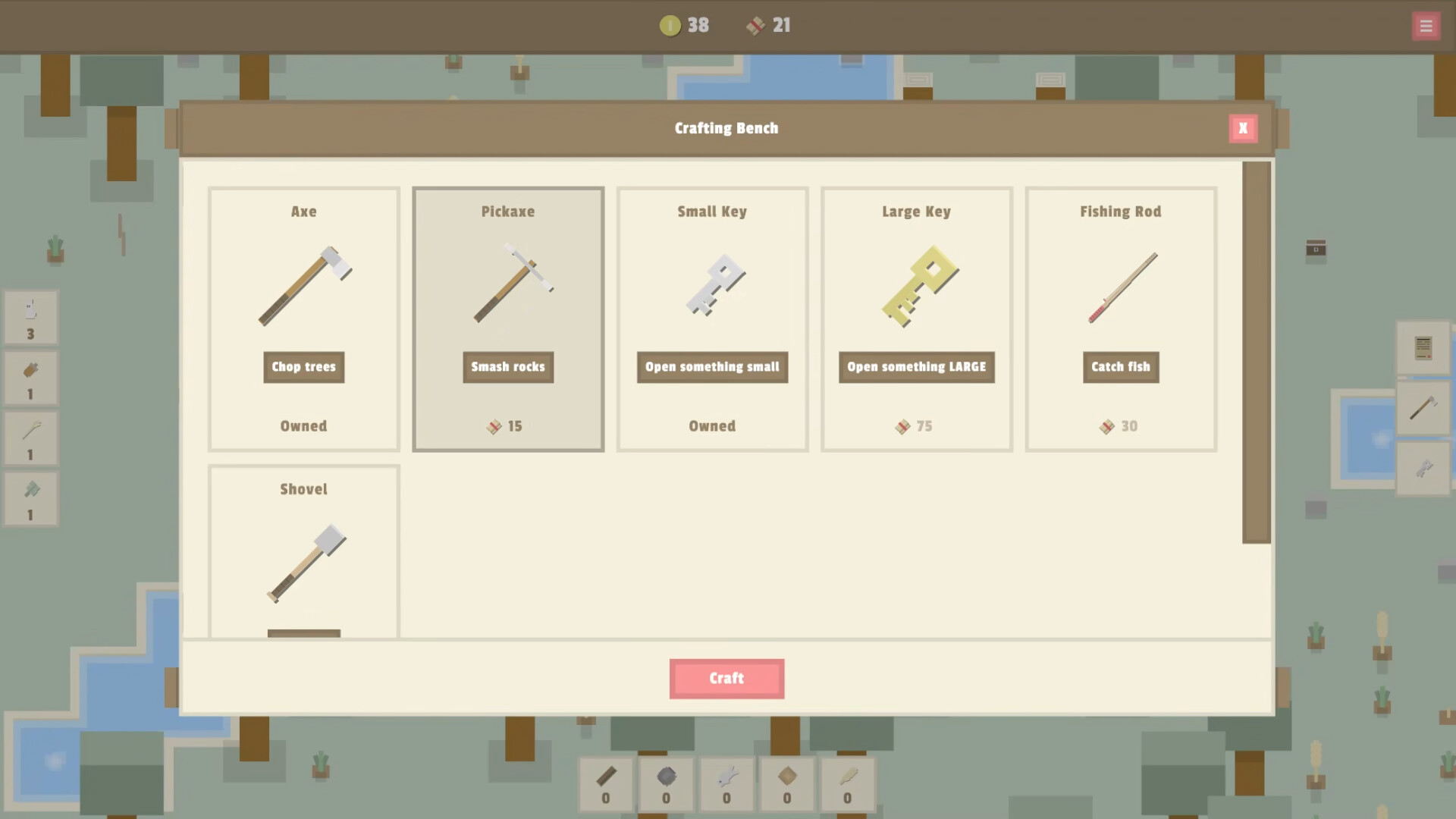Click the milk carton slot showing 3 on the left
Screen dimensions: 1456x819
click(x=31, y=317)
